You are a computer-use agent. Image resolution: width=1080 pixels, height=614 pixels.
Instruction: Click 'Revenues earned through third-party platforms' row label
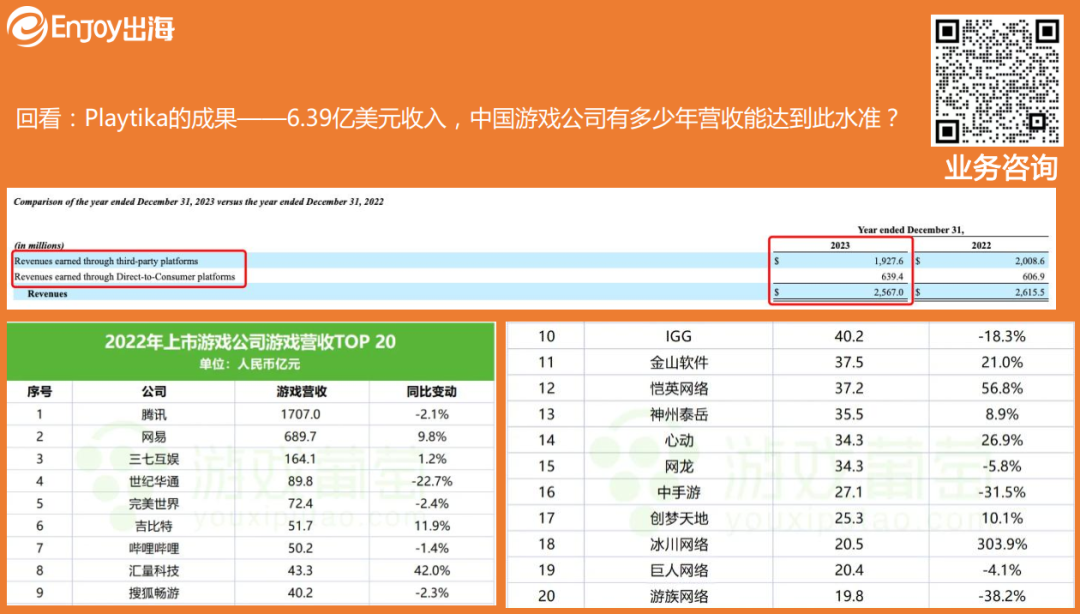[106, 261]
